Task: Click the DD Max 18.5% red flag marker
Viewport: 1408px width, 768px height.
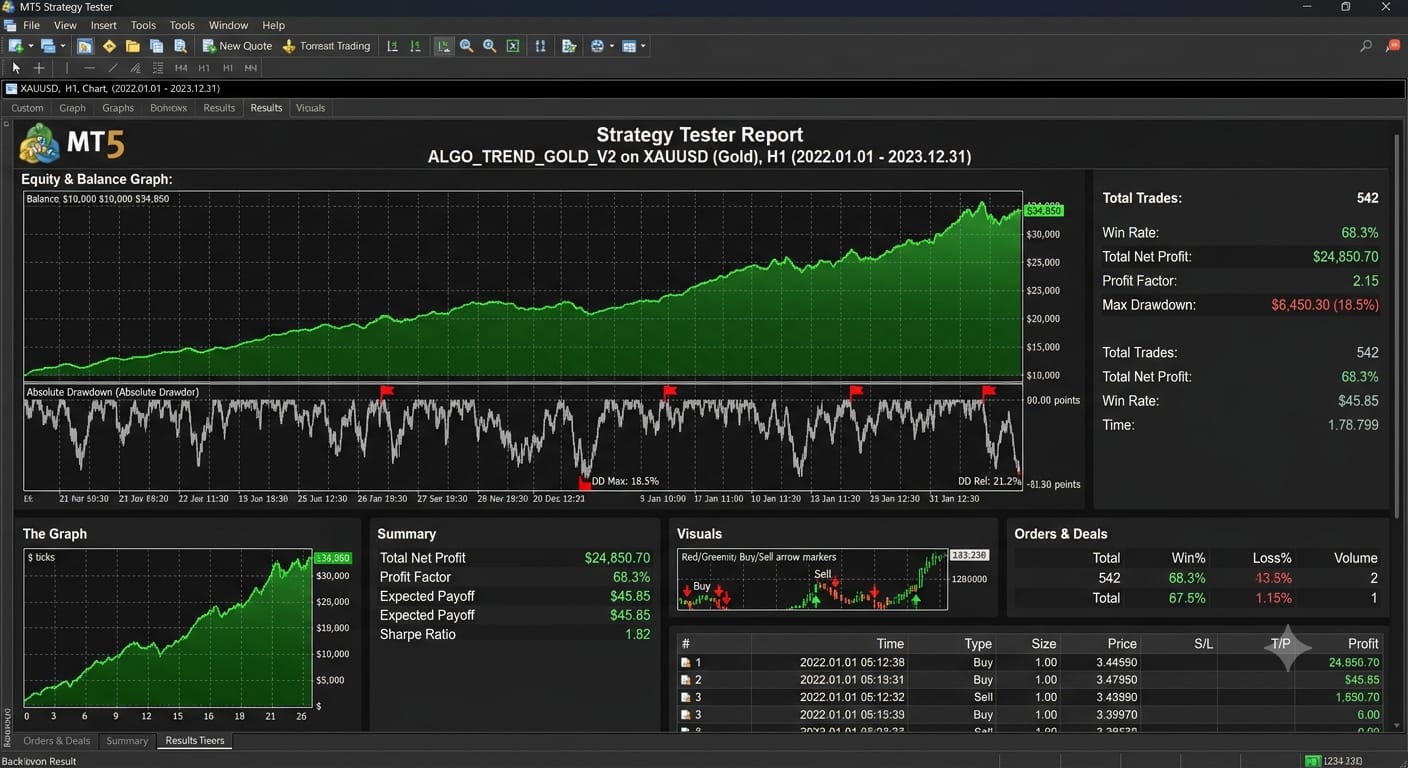Action: 585,483
